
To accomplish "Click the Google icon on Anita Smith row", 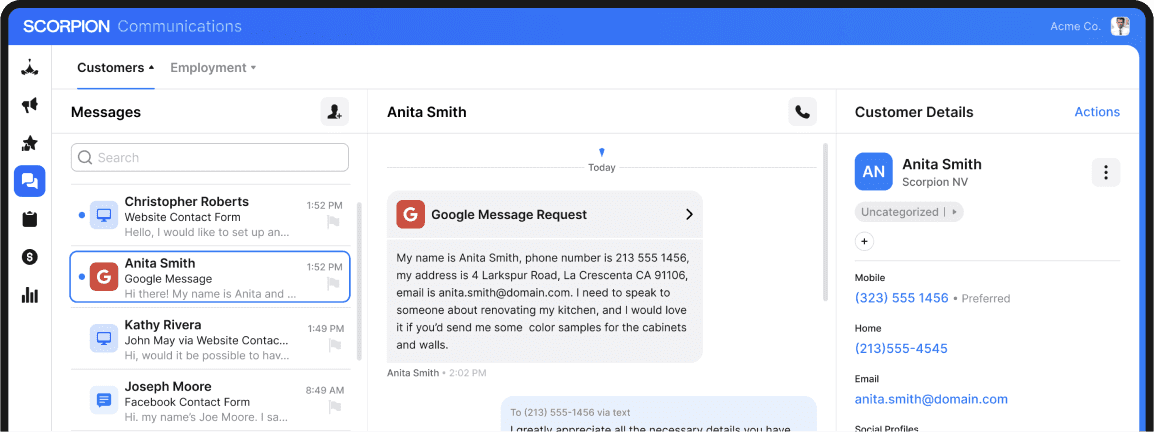I will tap(104, 277).
